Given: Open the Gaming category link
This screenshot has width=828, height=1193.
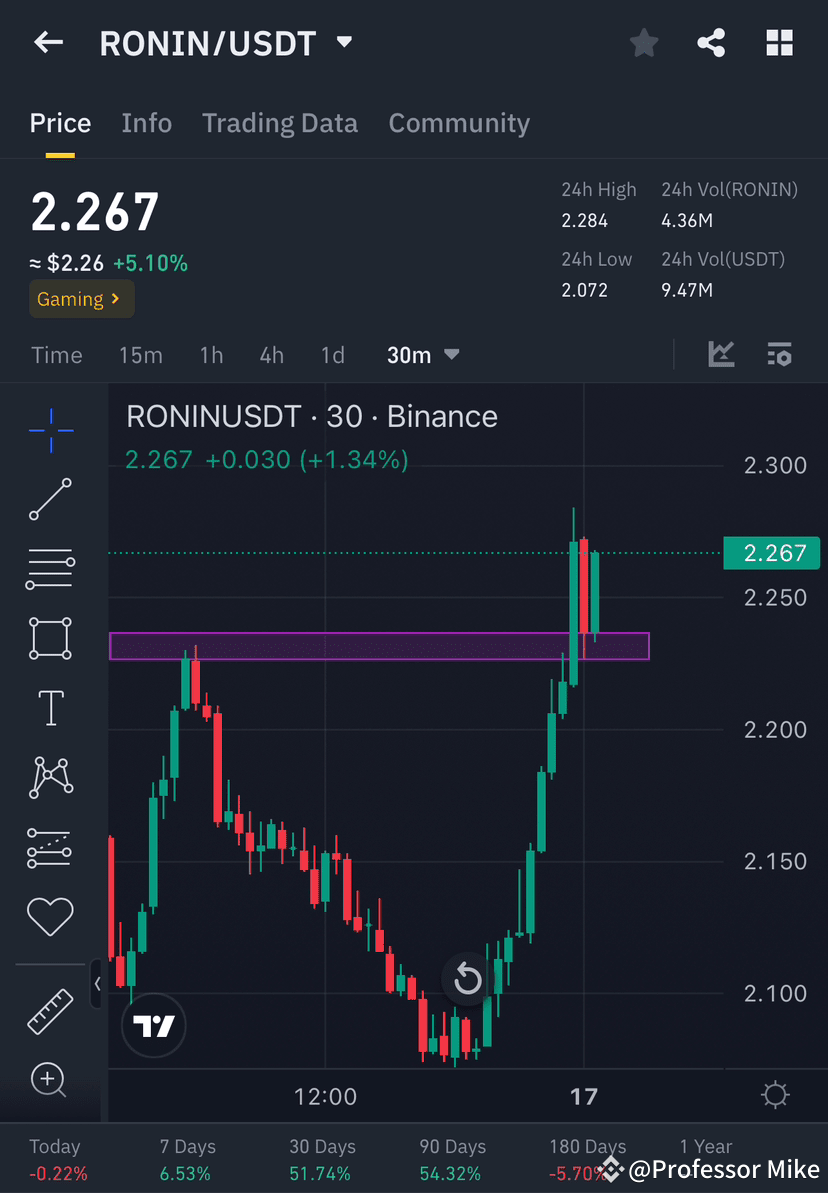Looking at the screenshot, I should point(81,298).
